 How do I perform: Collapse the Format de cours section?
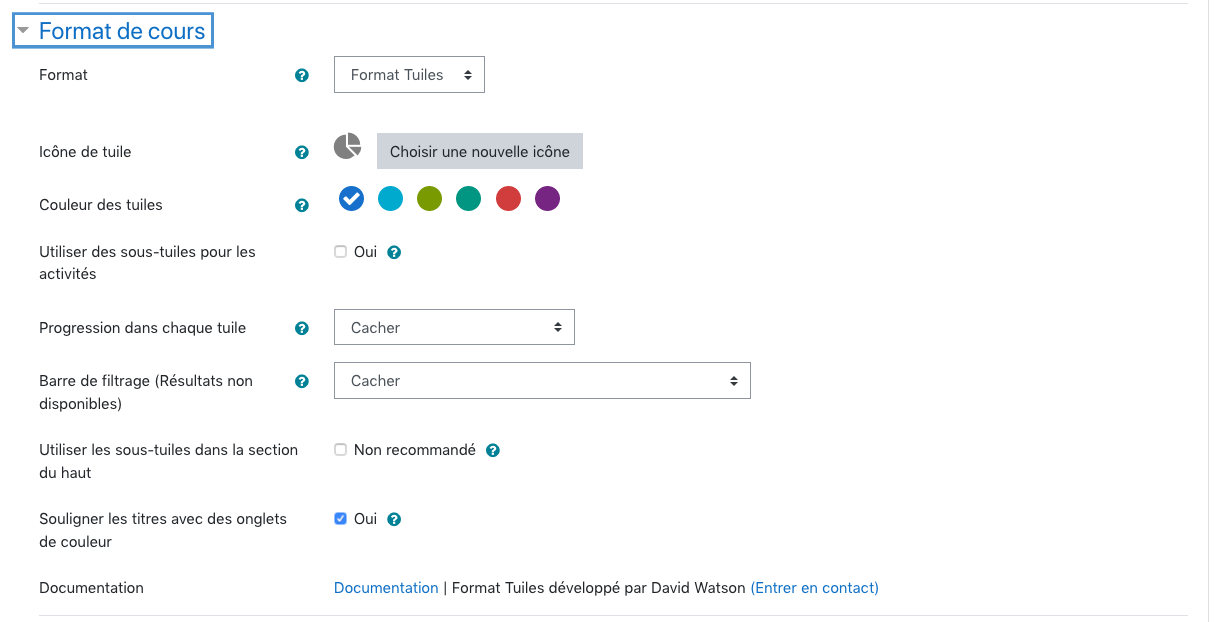tap(112, 31)
